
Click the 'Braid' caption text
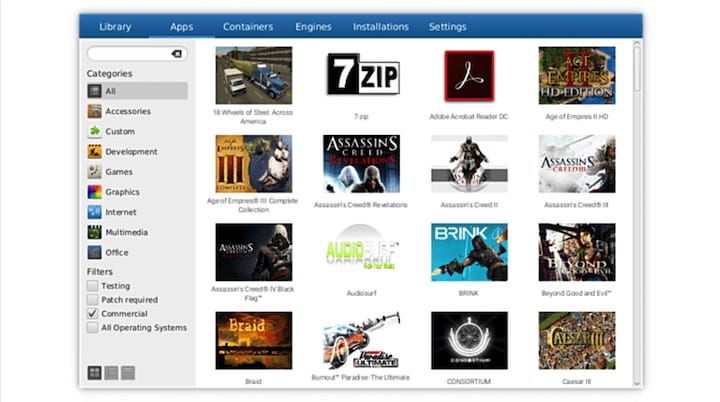pyautogui.click(x=253, y=381)
